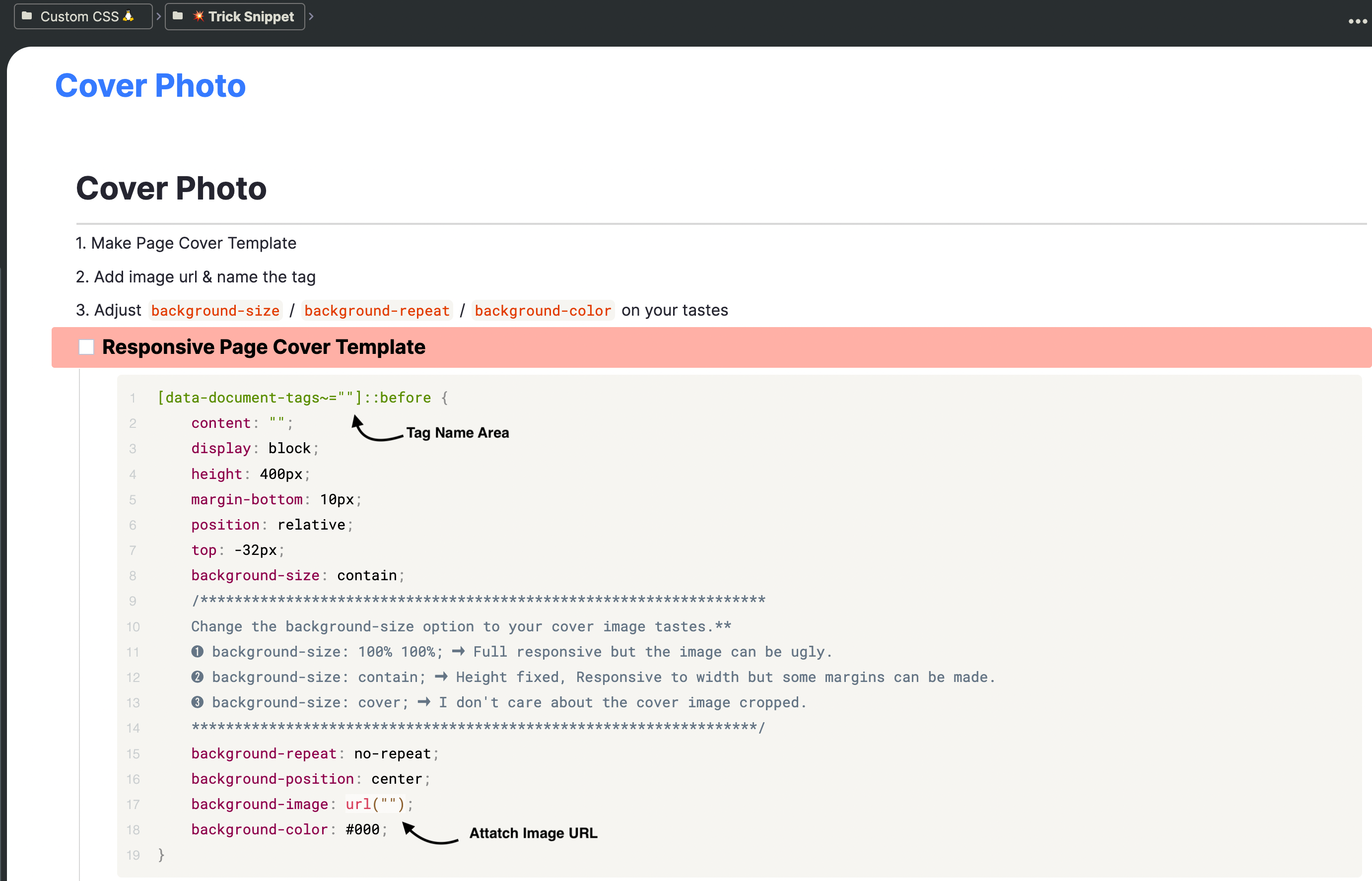The height and width of the screenshot is (881, 1372).
Task: Click the folder icon in Custom CSS breadcrumb
Action: (x=27, y=16)
